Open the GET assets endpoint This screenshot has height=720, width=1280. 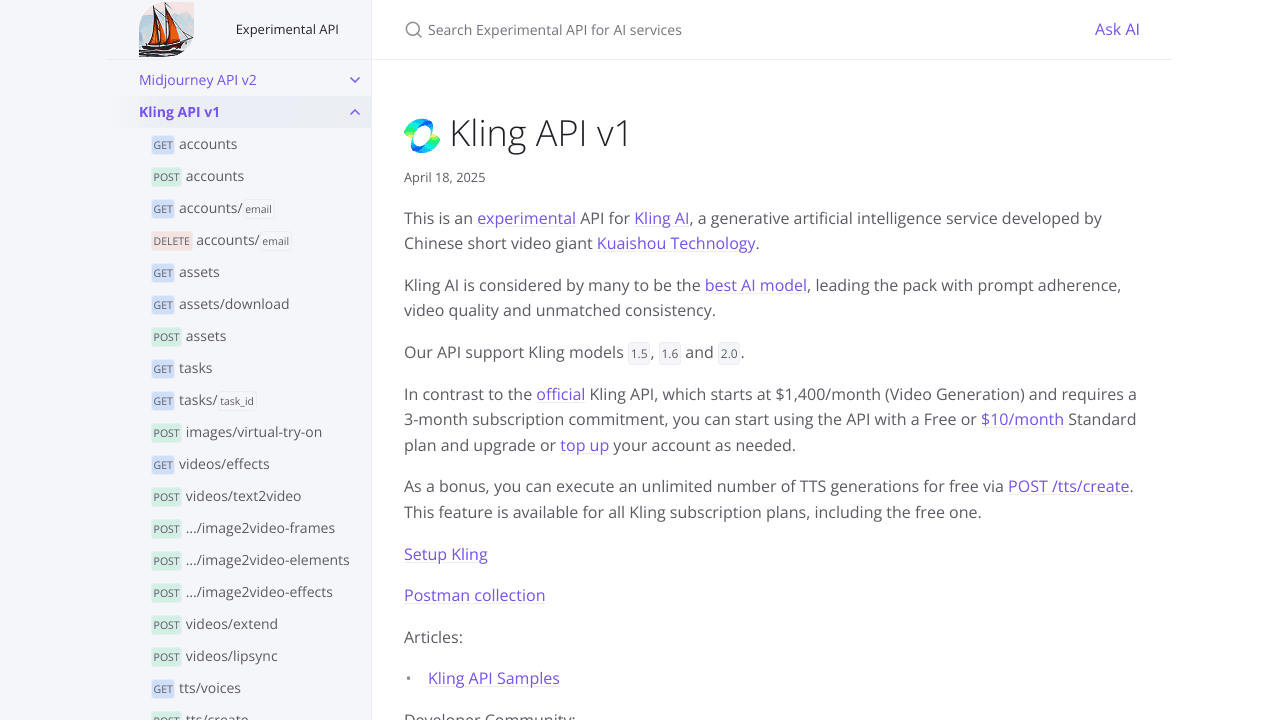(186, 272)
